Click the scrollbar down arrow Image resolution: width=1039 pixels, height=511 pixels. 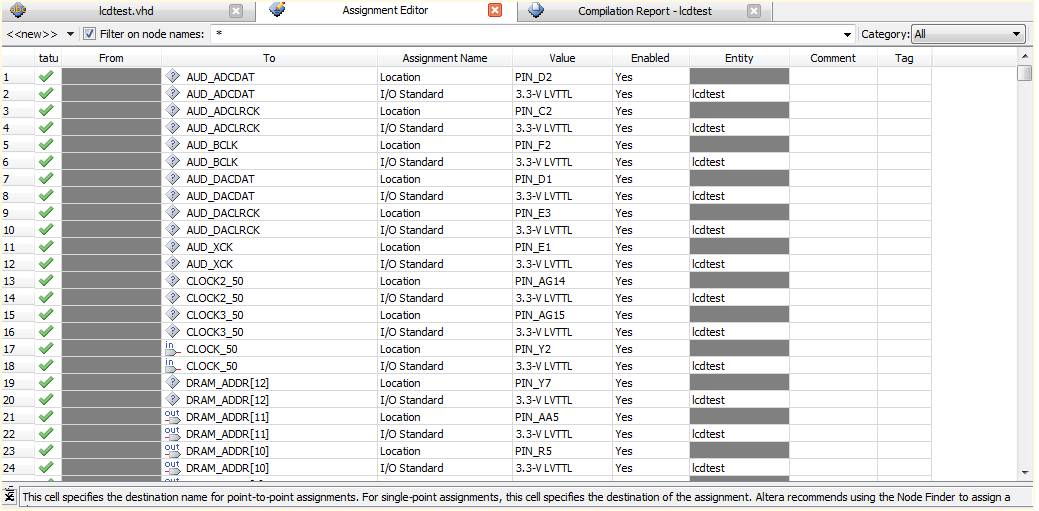point(1025,473)
